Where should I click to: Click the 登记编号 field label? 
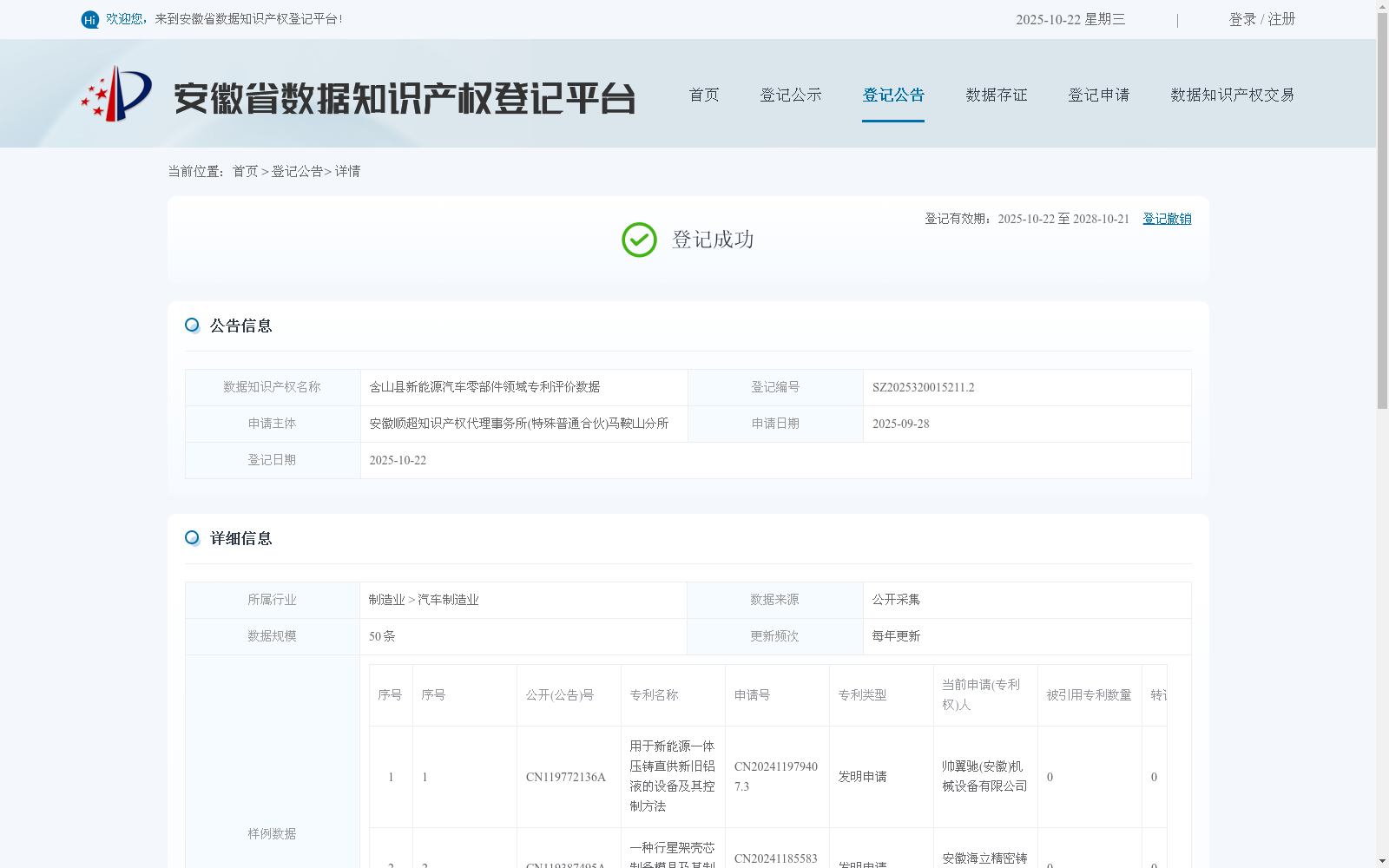[x=775, y=387]
